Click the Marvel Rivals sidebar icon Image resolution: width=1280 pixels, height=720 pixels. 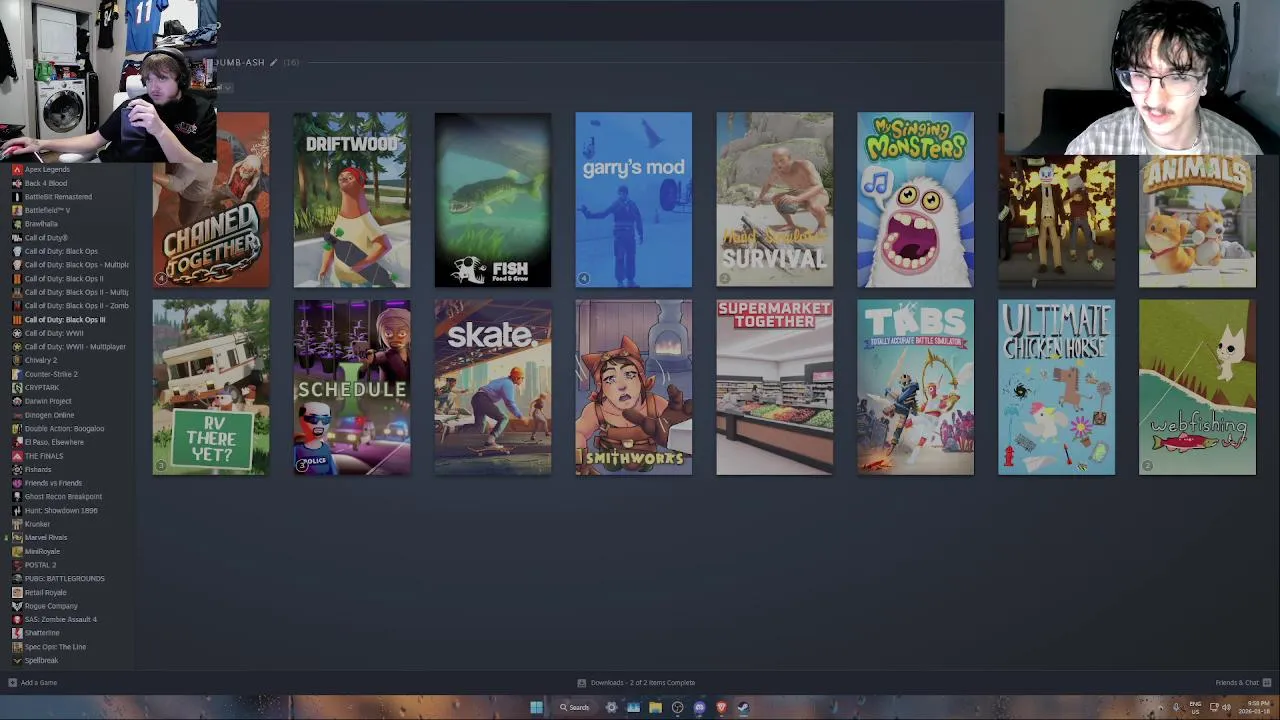pos(17,537)
